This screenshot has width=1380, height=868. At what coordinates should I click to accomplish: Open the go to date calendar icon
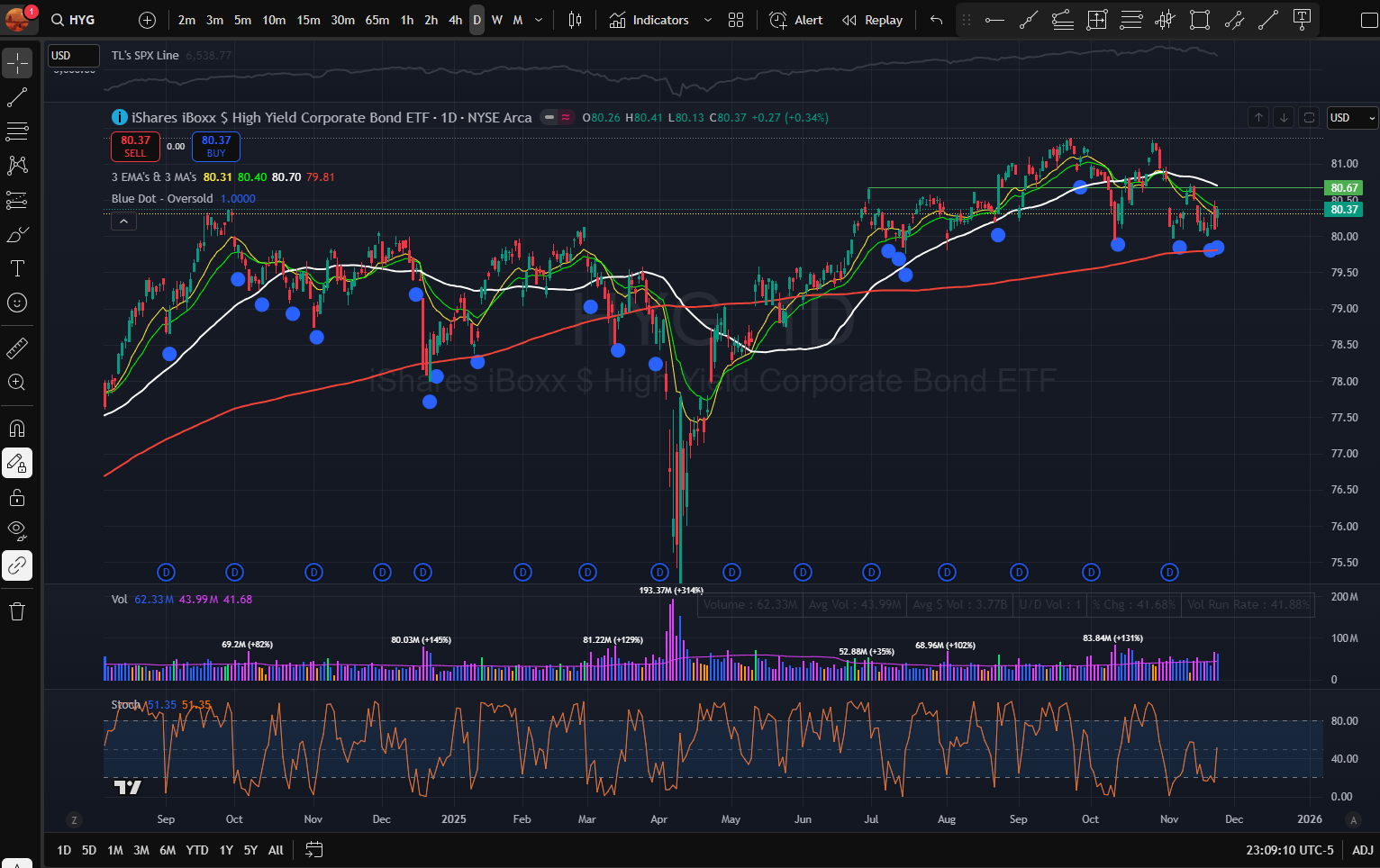[313, 849]
